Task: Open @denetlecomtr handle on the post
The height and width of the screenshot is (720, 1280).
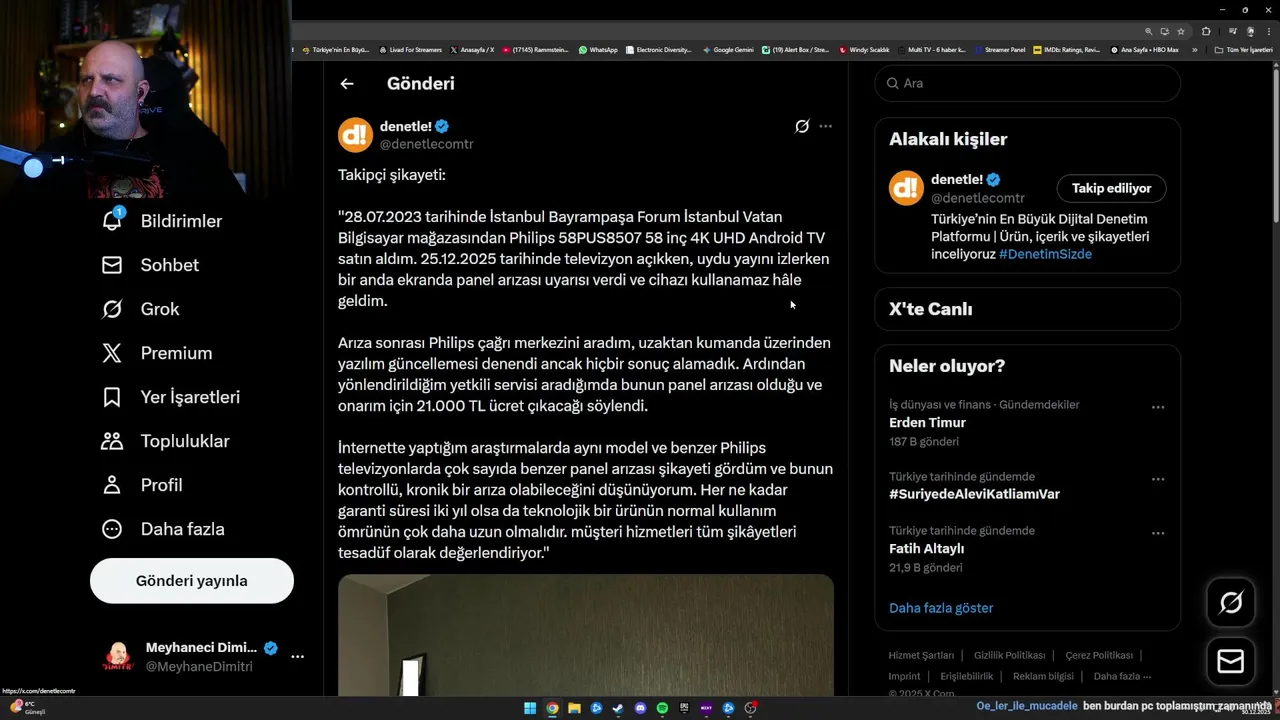Action: [427, 144]
